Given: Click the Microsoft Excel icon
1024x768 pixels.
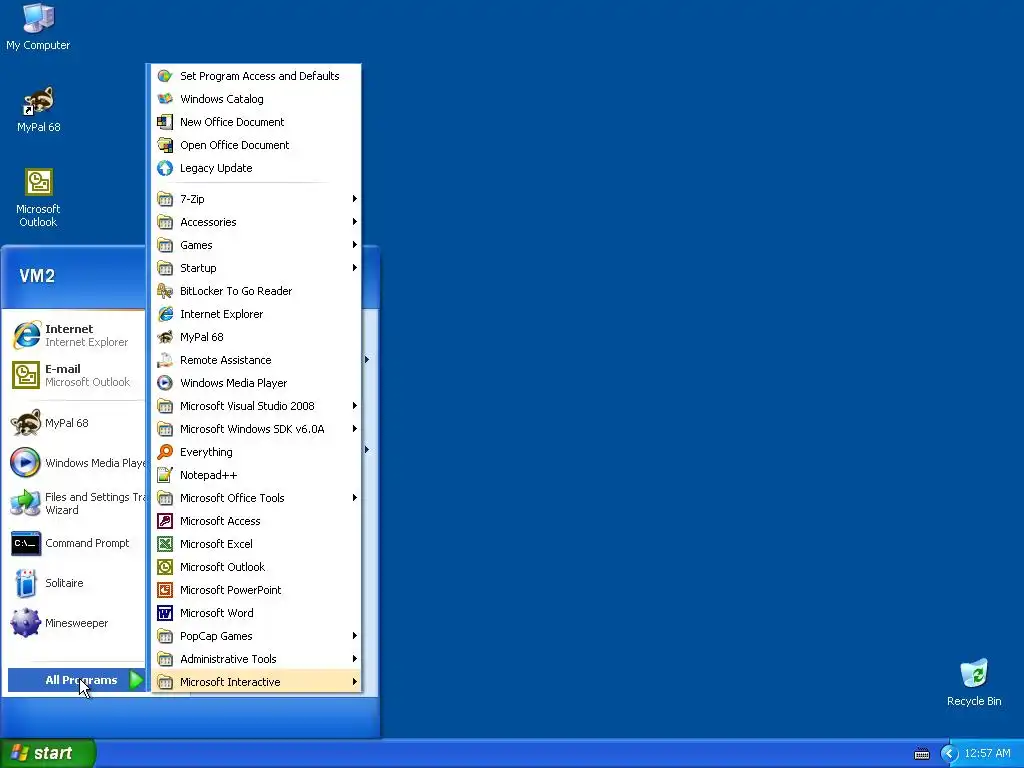Looking at the screenshot, I should 165,544.
